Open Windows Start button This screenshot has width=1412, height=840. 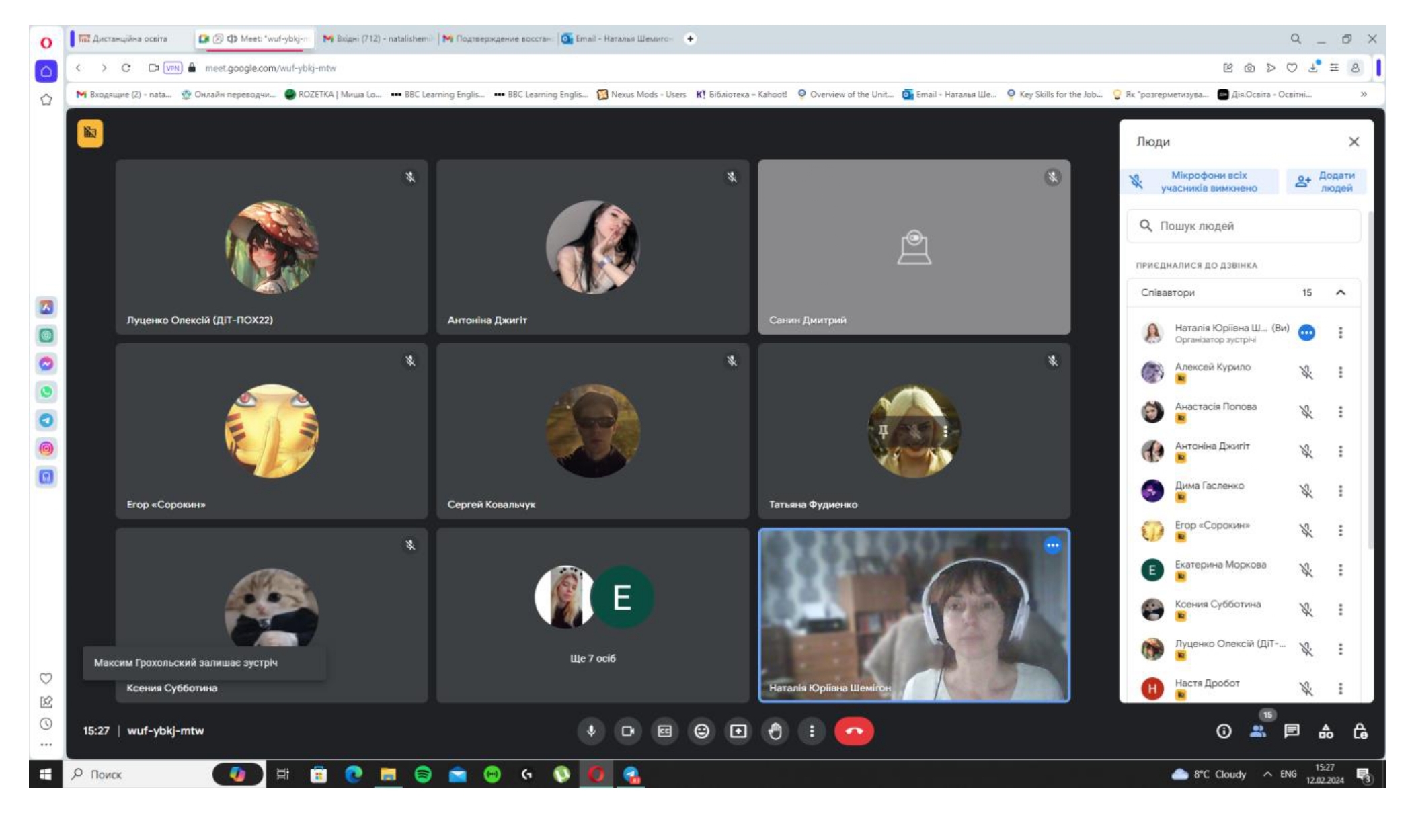coord(46,774)
